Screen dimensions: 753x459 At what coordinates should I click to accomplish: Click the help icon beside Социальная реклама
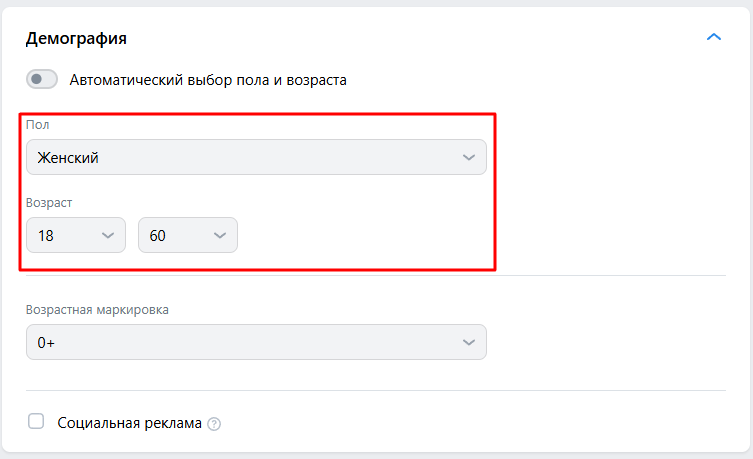click(x=213, y=424)
